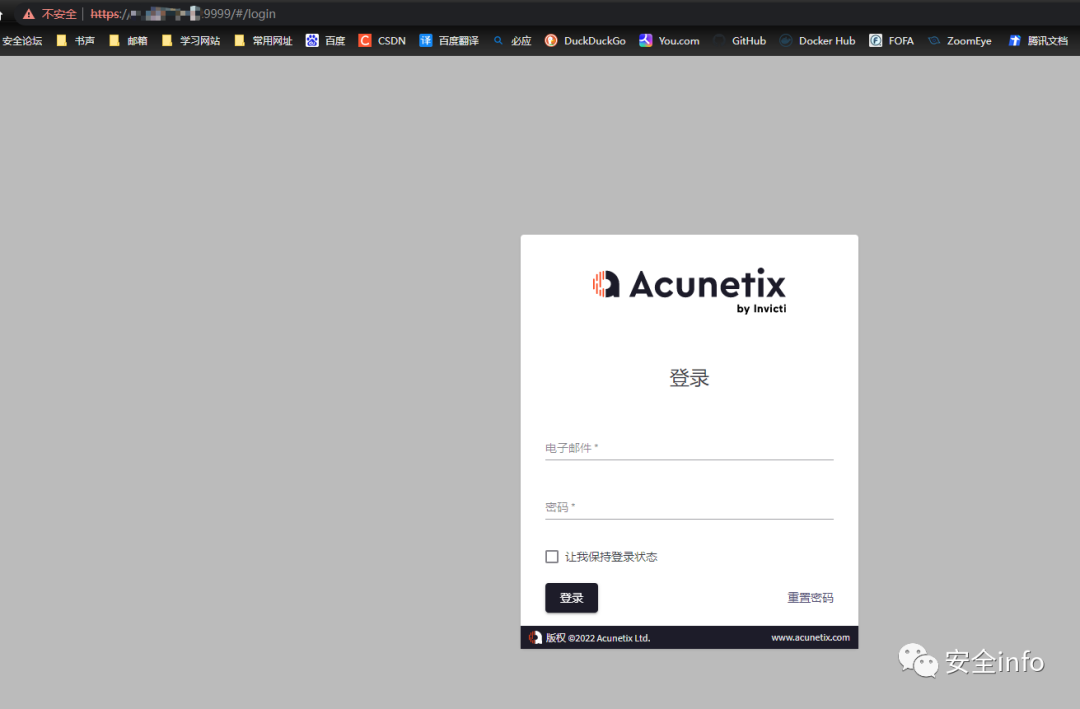Open the FOFA bookmark
Screen dimensions: 1080x709
[x=891, y=41]
